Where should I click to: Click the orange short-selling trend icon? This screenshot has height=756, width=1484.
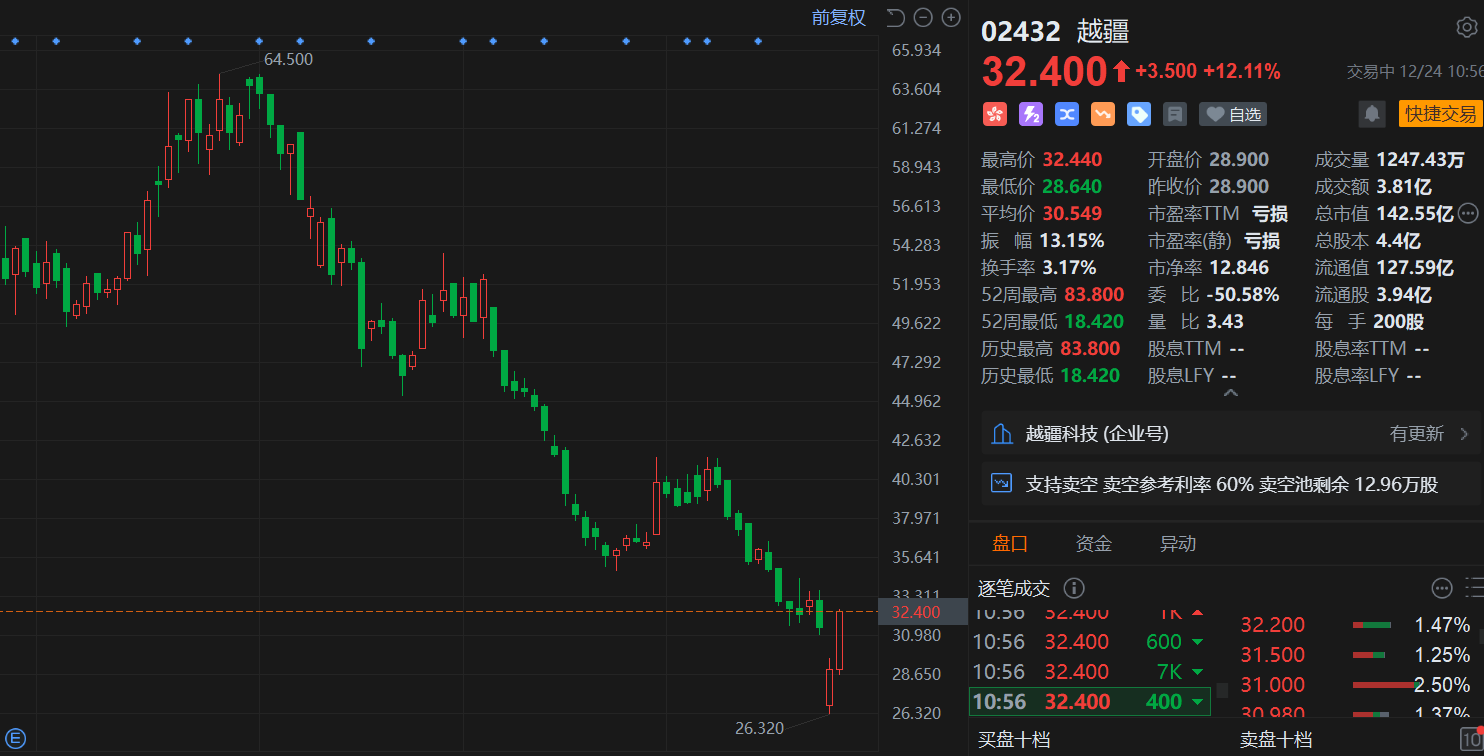coord(1103,114)
